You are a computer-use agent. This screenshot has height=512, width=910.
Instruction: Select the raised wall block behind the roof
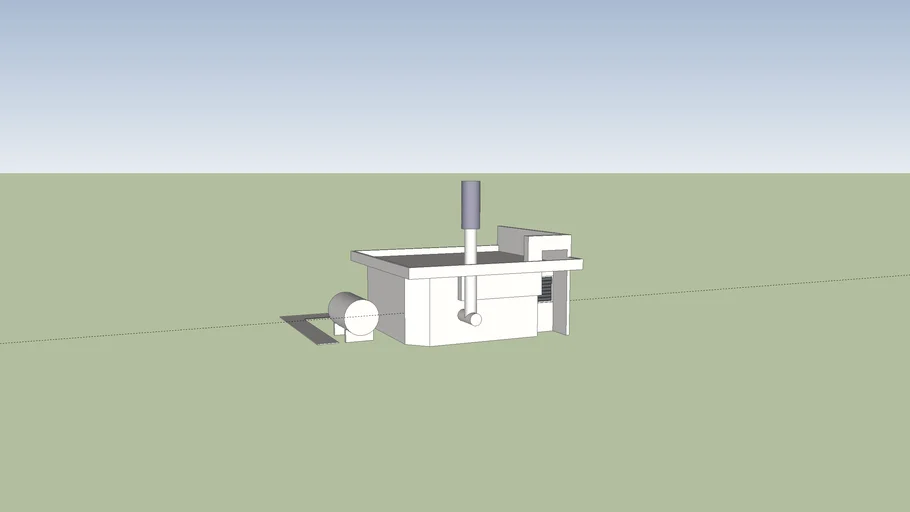[x=534, y=243]
